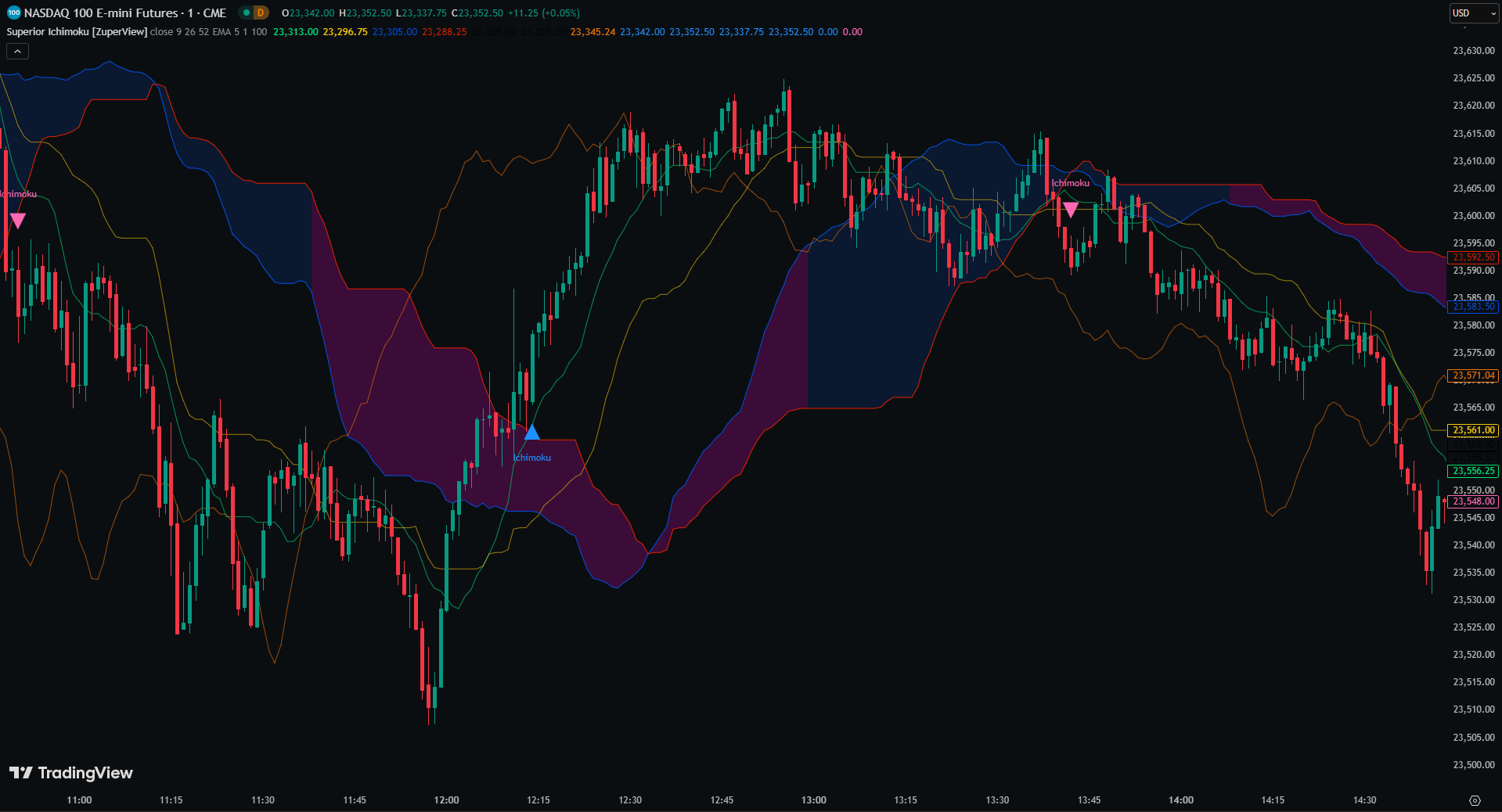Click the pink Ichimoku sell triangle near 13:45

pos(1070,209)
